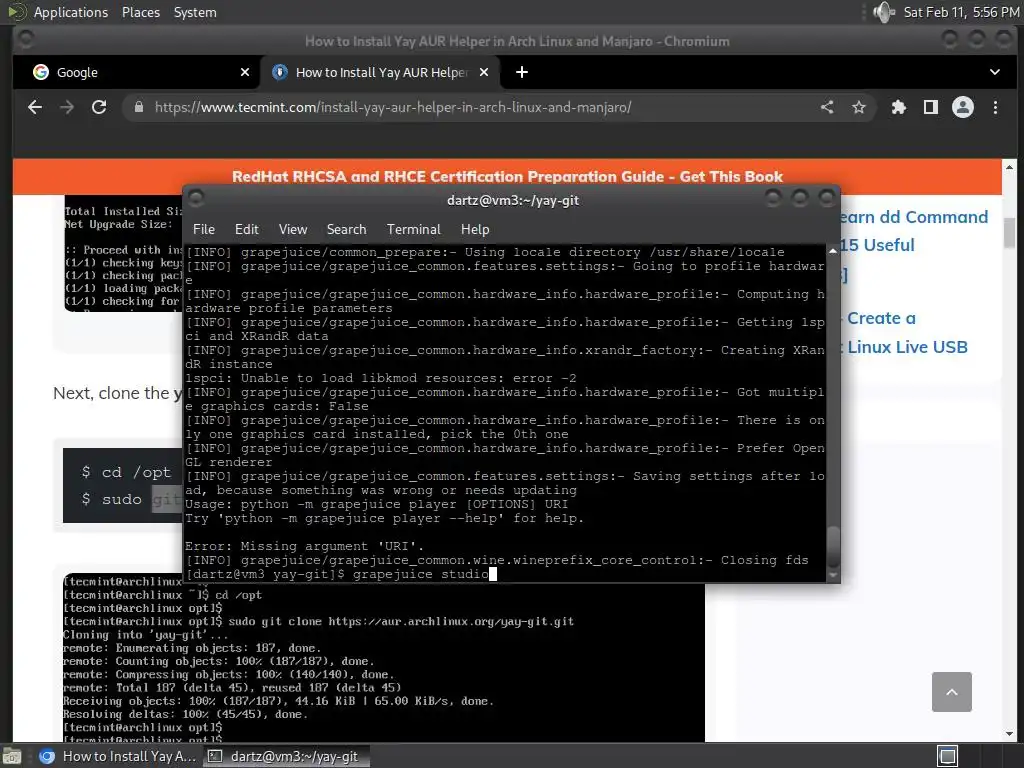Click the 'Next, clone the' paragraph text

tap(118, 393)
